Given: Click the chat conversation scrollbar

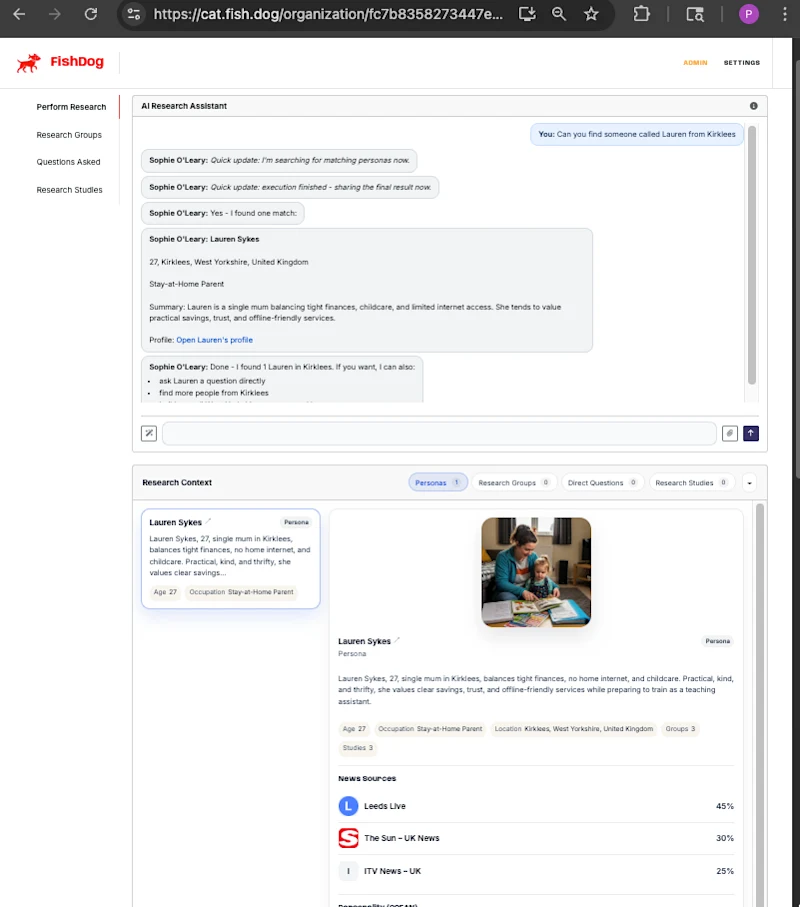Looking at the screenshot, I should tap(751, 255).
